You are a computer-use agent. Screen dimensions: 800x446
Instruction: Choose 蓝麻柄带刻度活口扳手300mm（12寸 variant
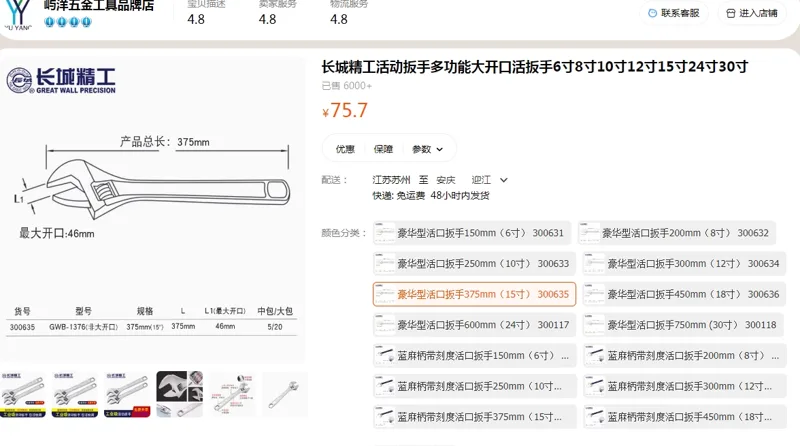pos(684,386)
